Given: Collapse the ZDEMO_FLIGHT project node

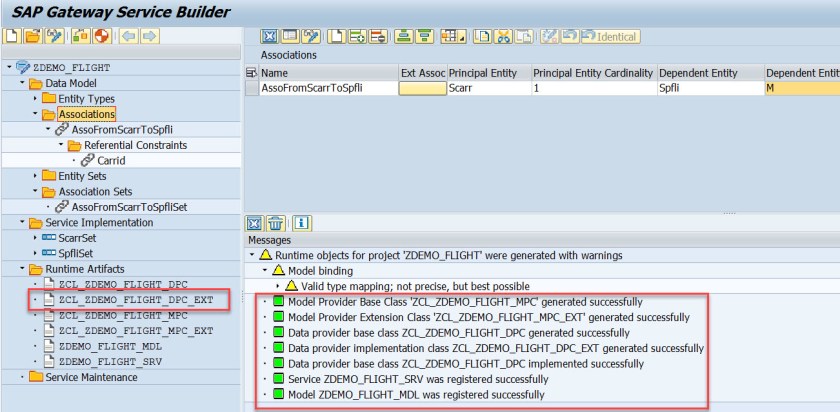Looking at the screenshot, I should 9,68.
